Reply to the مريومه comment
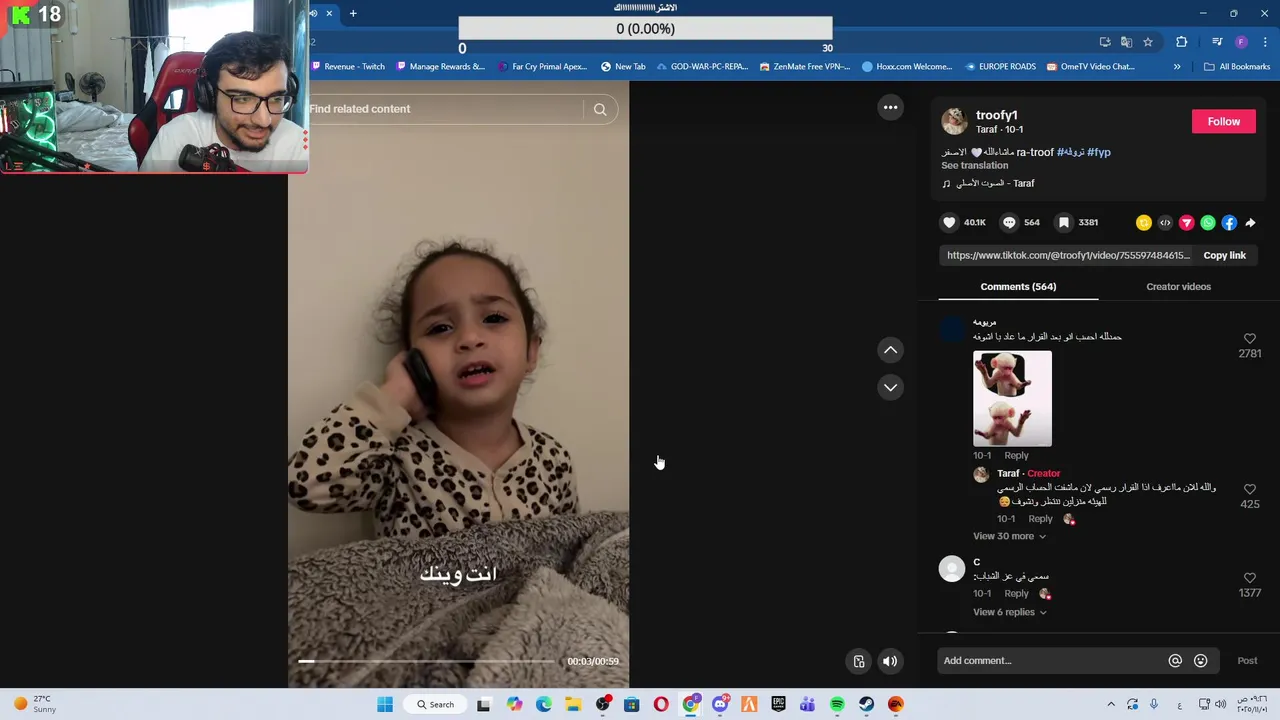 click(x=1016, y=455)
